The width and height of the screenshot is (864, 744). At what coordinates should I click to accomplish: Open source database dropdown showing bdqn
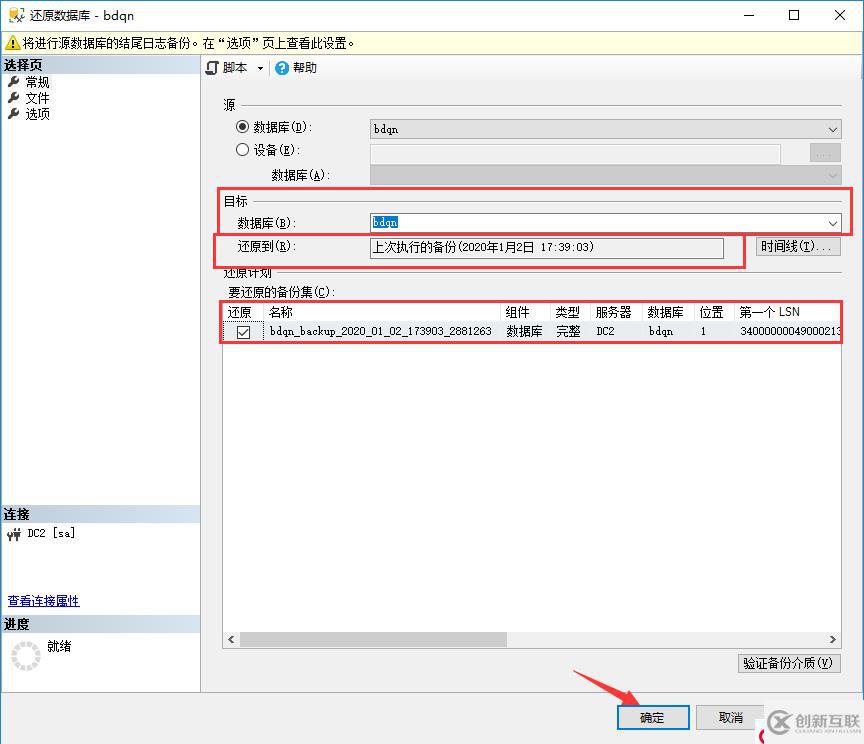pos(606,130)
